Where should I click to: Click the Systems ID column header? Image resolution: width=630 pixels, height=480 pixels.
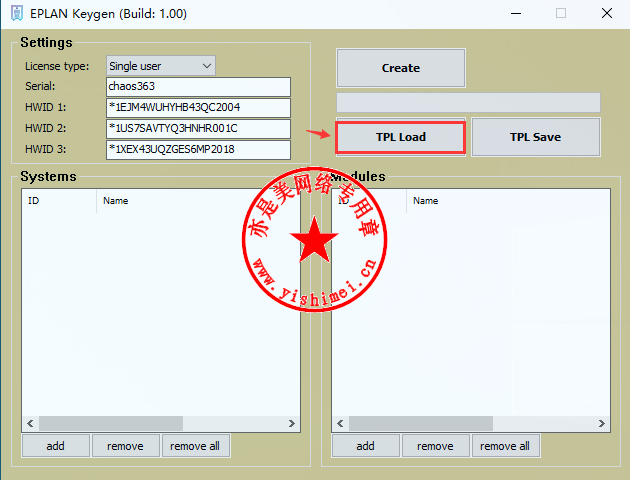(x=59, y=201)
